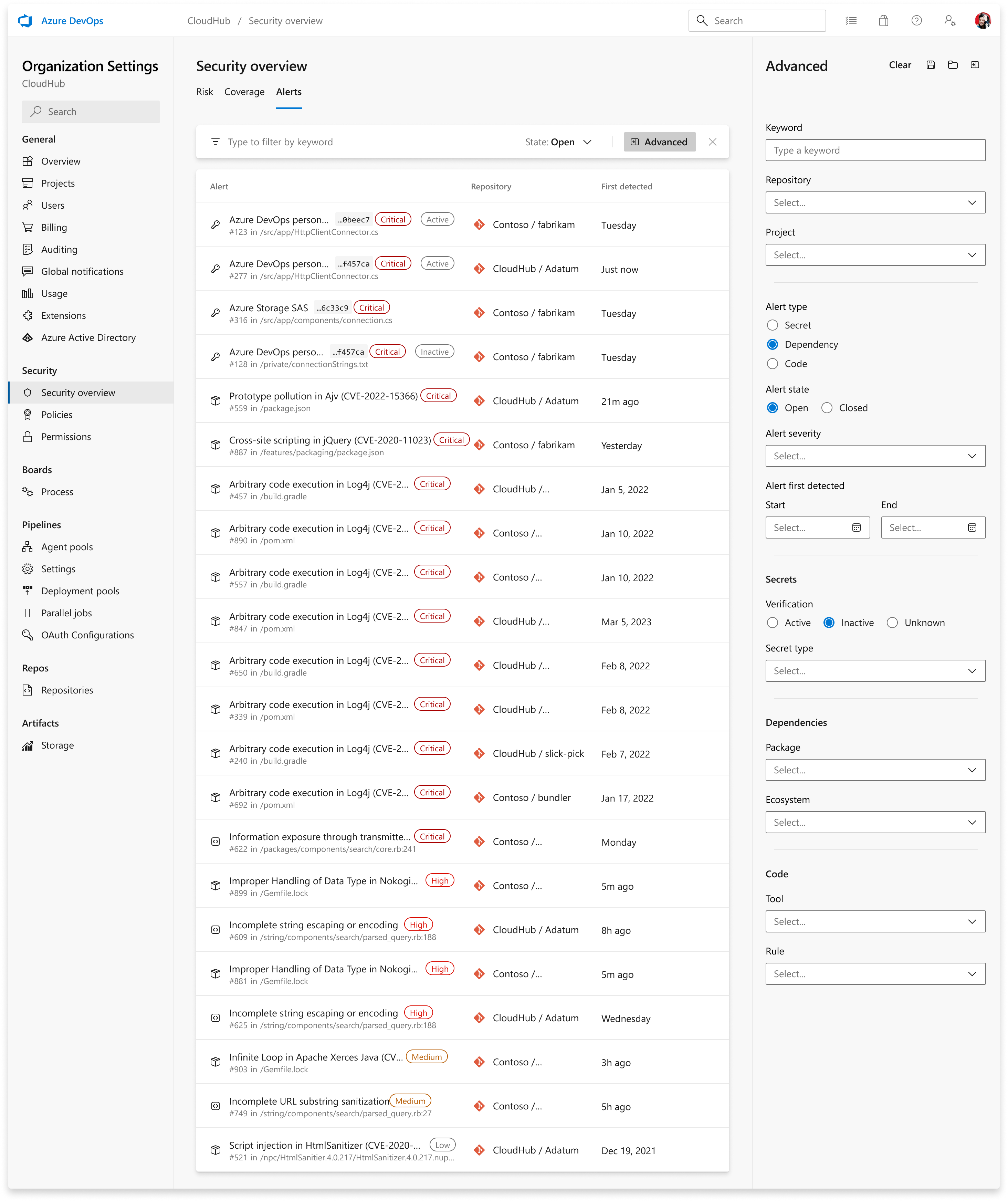Open the work items list icon in header
The height and width of the screenshot is (1201, 1008).
click(851, 21)
